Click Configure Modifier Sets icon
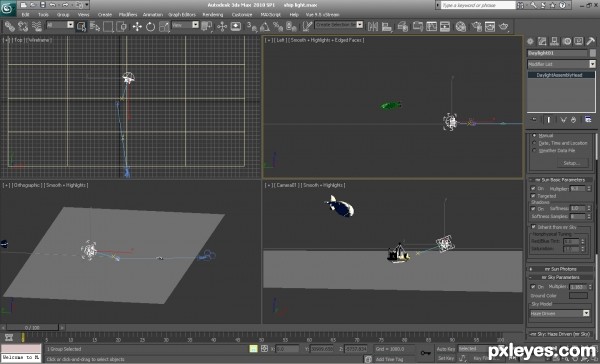 coord(588,119)
